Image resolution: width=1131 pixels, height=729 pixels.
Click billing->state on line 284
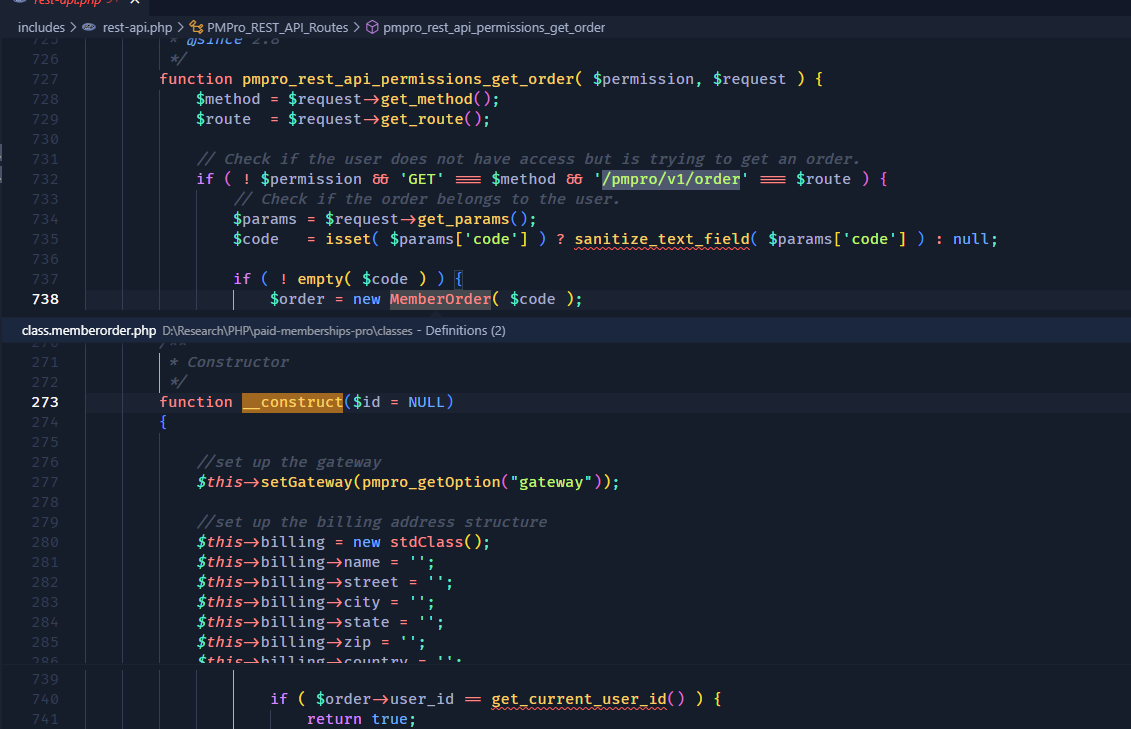325,622
